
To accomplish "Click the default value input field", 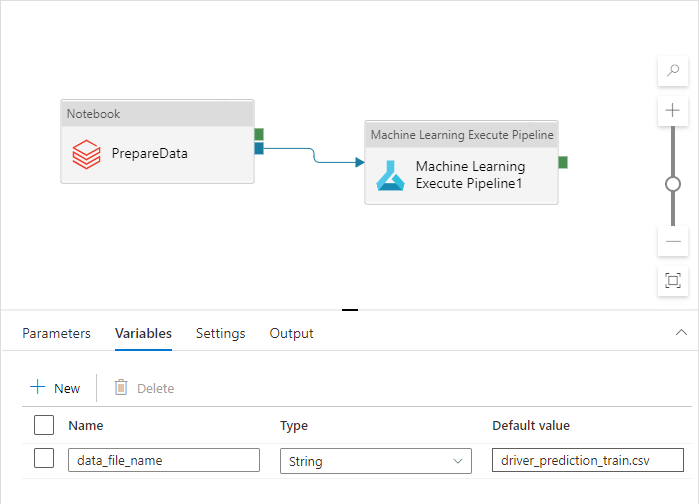I will coord(587,460).
